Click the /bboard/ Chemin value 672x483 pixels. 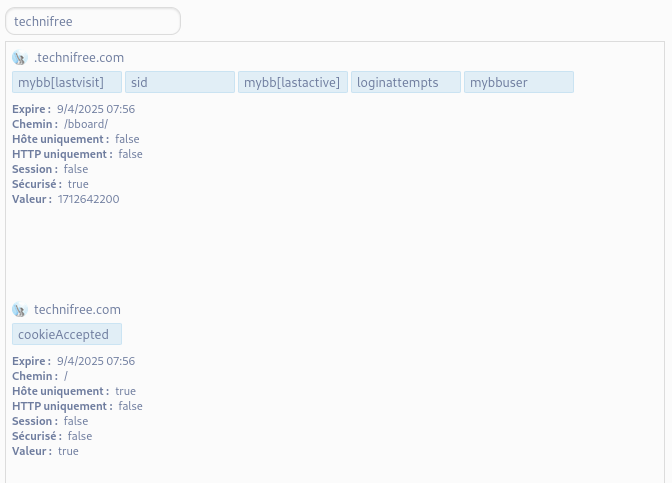pos(86,124)
